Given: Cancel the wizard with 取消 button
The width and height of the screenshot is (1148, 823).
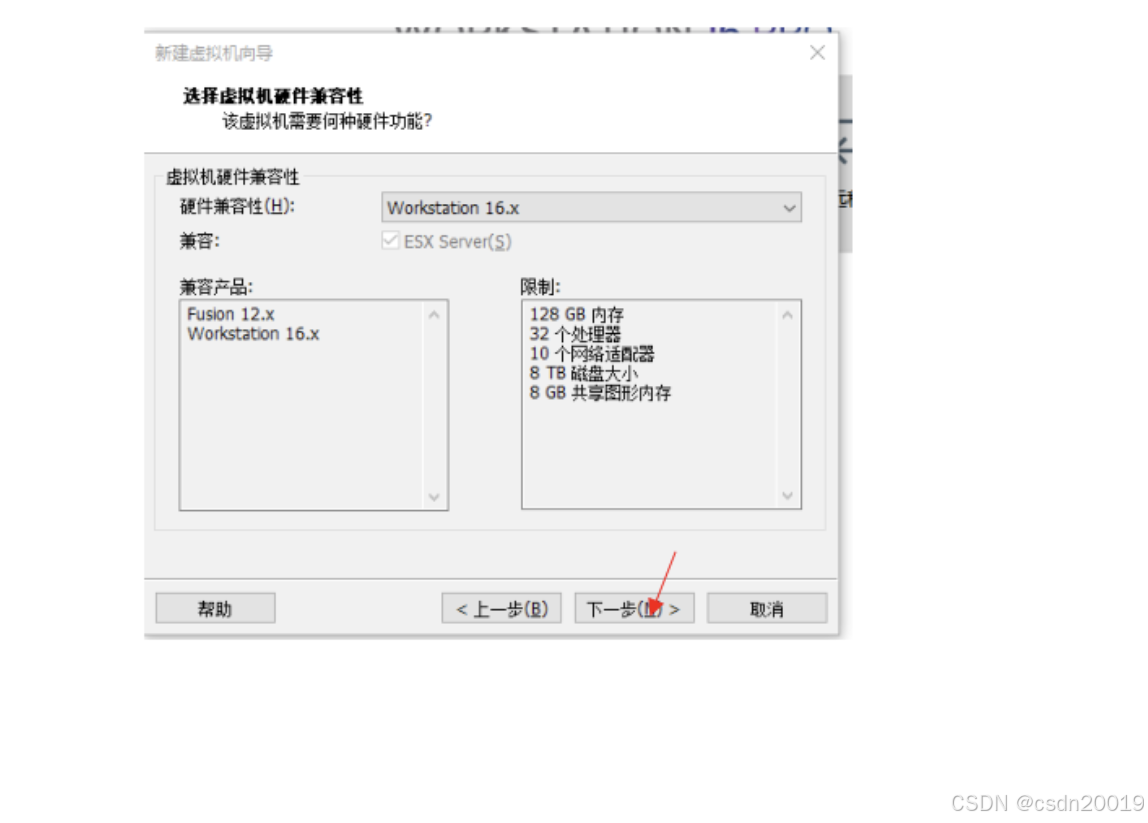Looking at the screenshot, I should pos(767,608).
